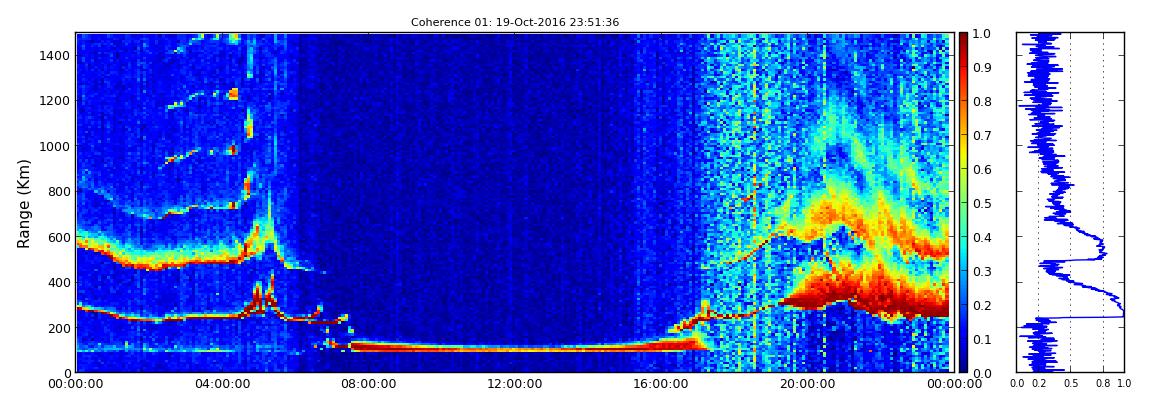The height and width of the screenshot is (407, 1150).
Task: Click the 04:00:00 time tick label
Action: point(221,384)
